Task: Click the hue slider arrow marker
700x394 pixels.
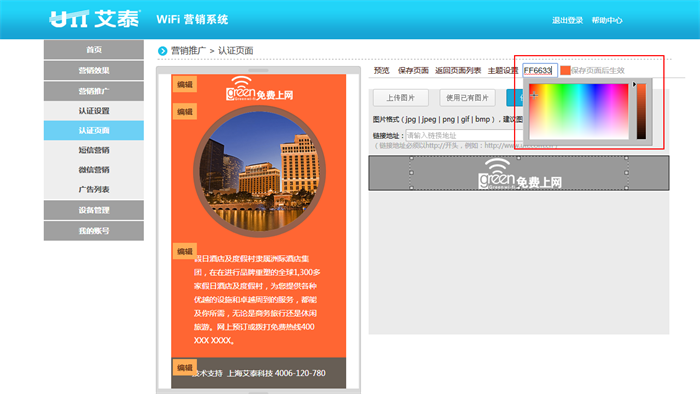Action: (634, 84)
